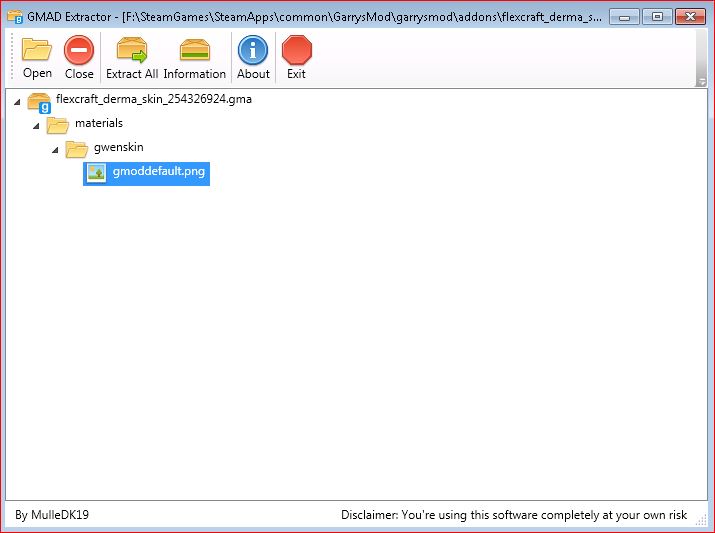Collapse the materials folder node
This screenshot has width=715, height=533.
36,126
